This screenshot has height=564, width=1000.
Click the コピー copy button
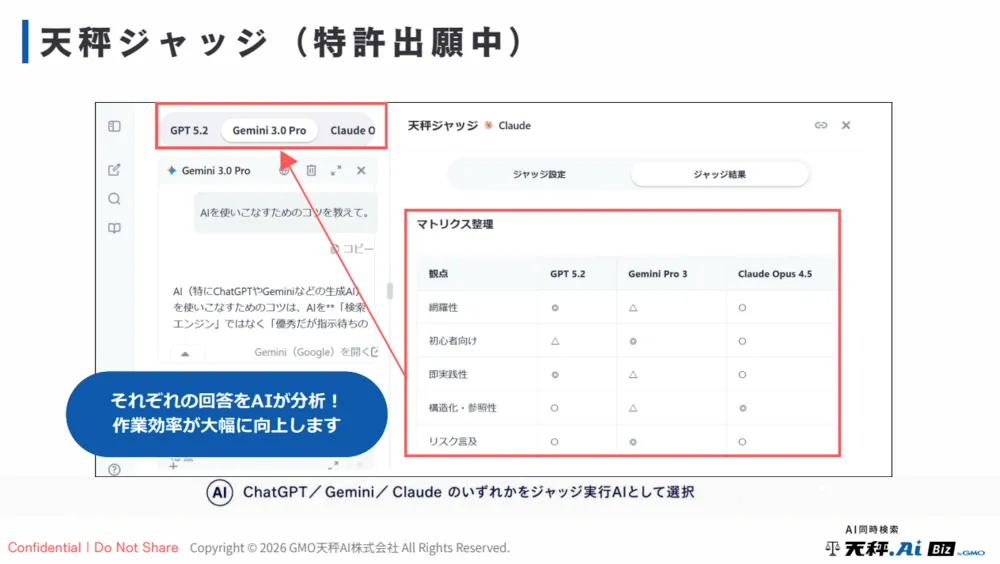coord(352,249)
